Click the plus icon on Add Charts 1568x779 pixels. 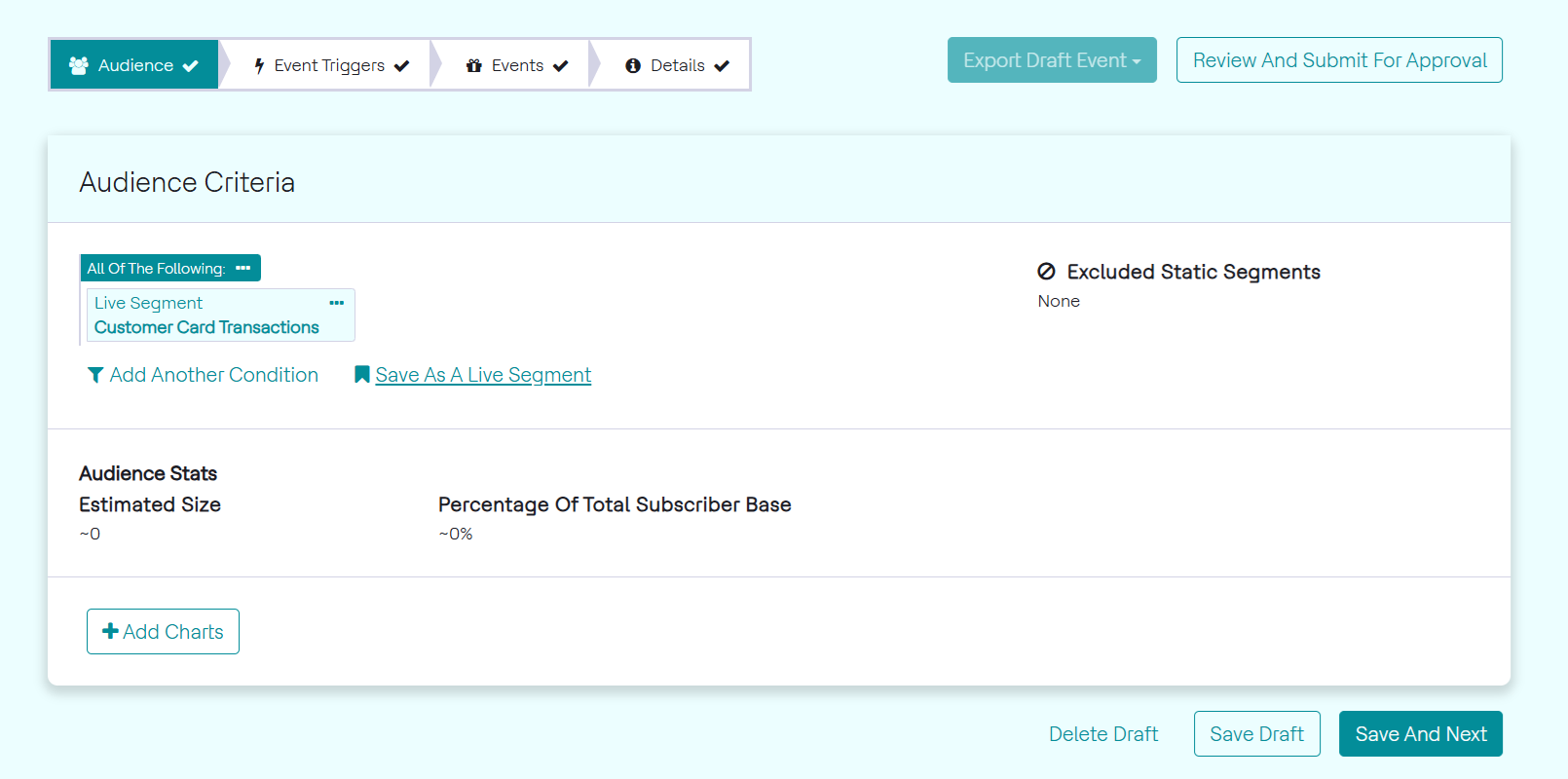coord(110,631)
